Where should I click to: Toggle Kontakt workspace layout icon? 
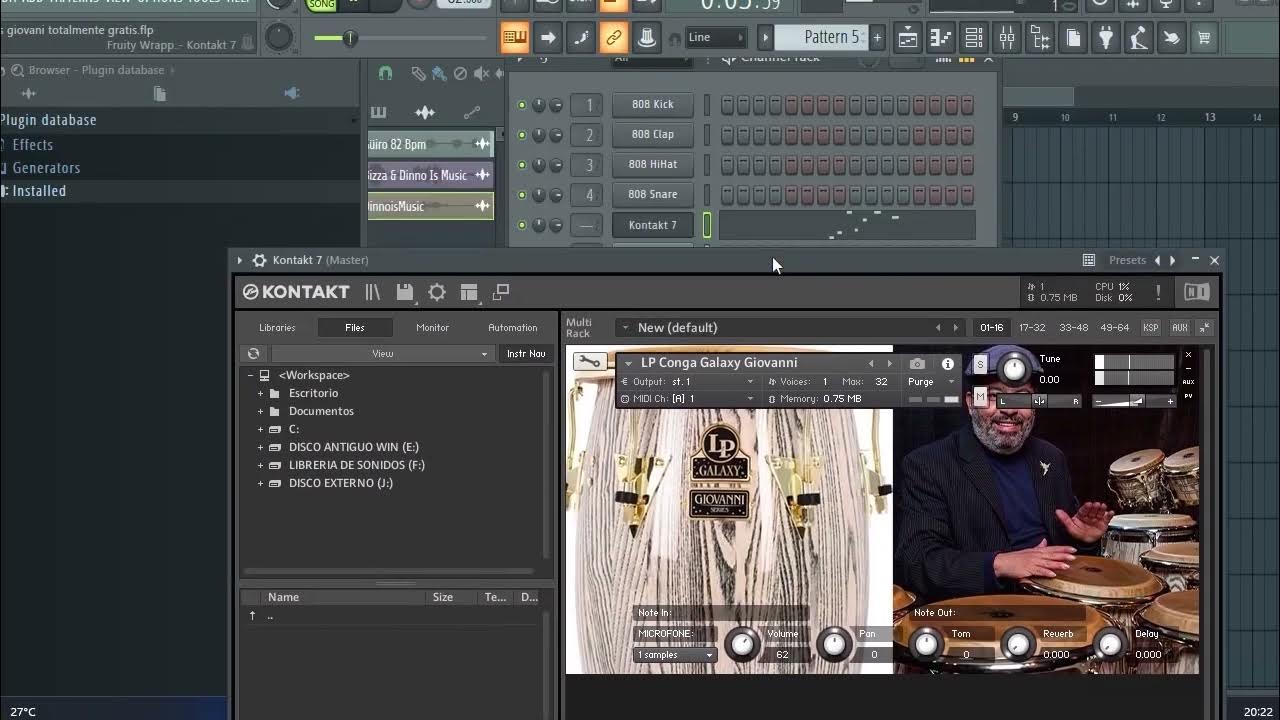469,292
